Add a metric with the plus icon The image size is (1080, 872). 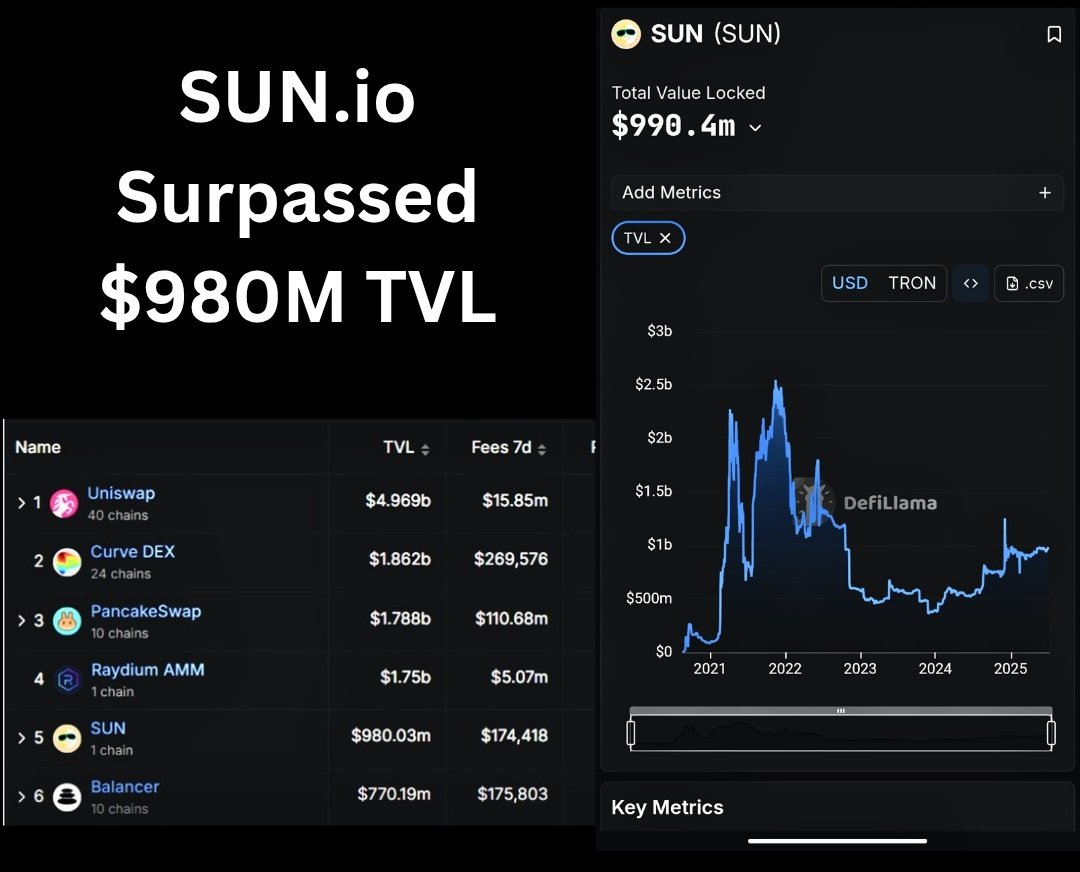(x=1044, y=193)
